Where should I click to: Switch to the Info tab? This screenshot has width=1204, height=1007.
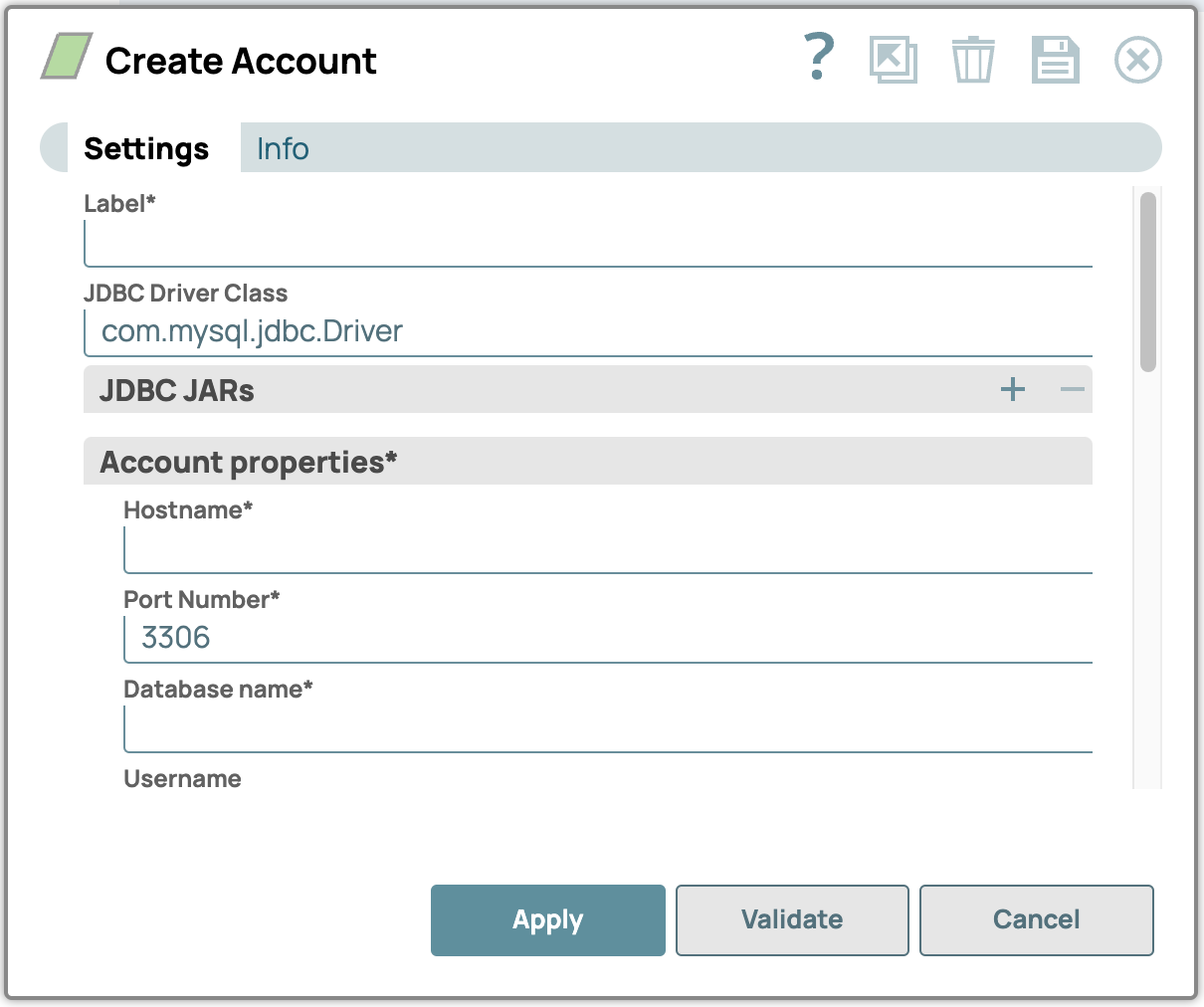click(283, 148)
